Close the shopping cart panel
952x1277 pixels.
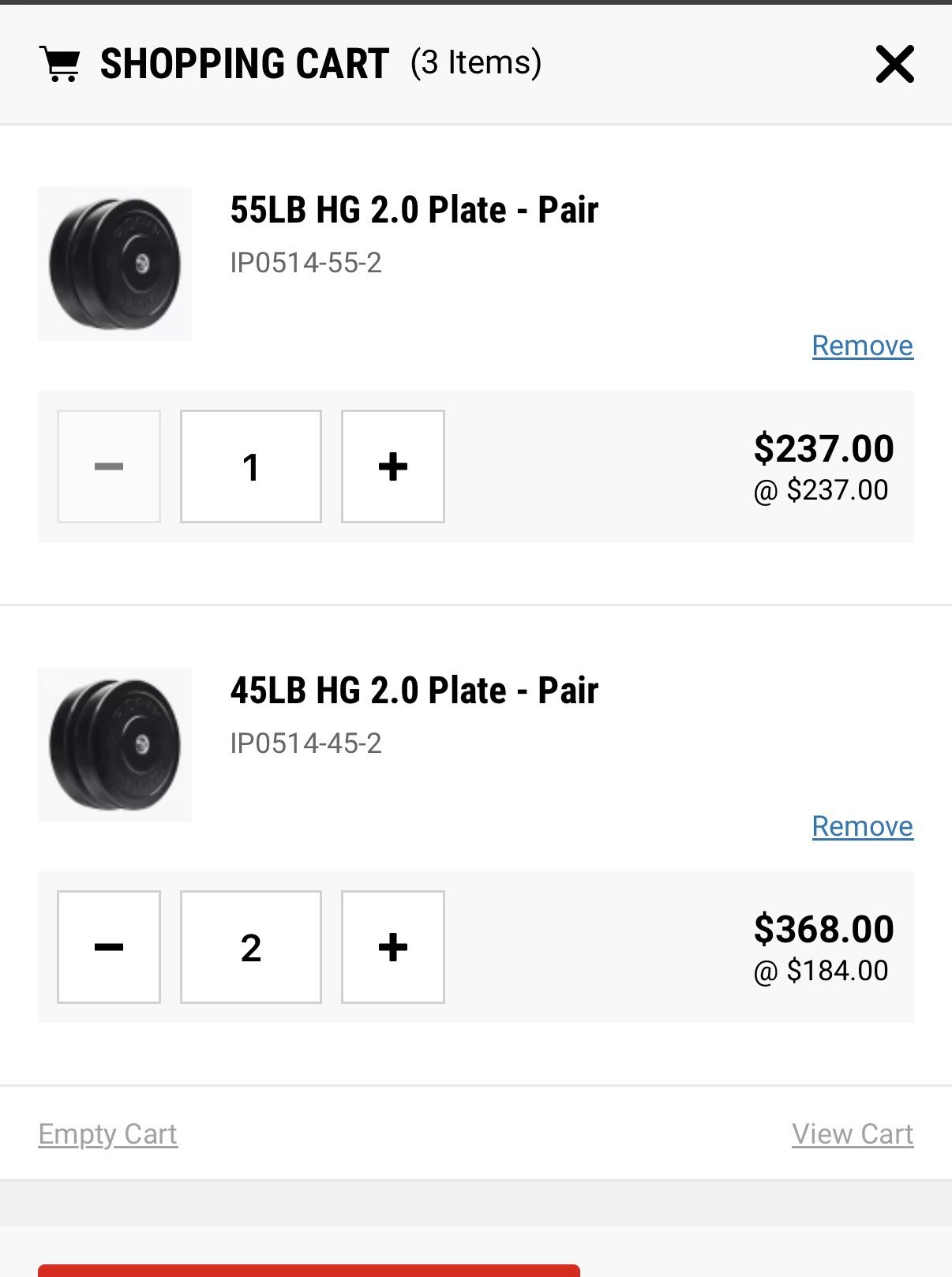click(894, 64)
